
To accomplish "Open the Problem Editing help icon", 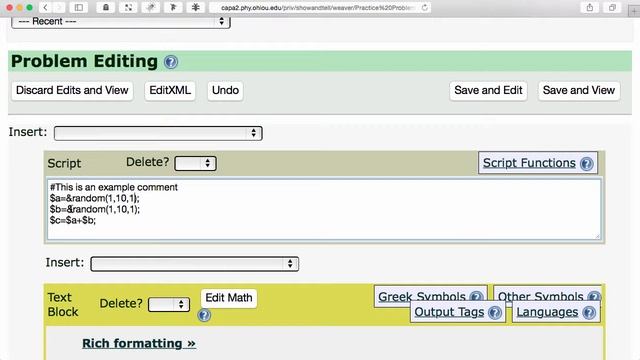I will click(171, 62).
